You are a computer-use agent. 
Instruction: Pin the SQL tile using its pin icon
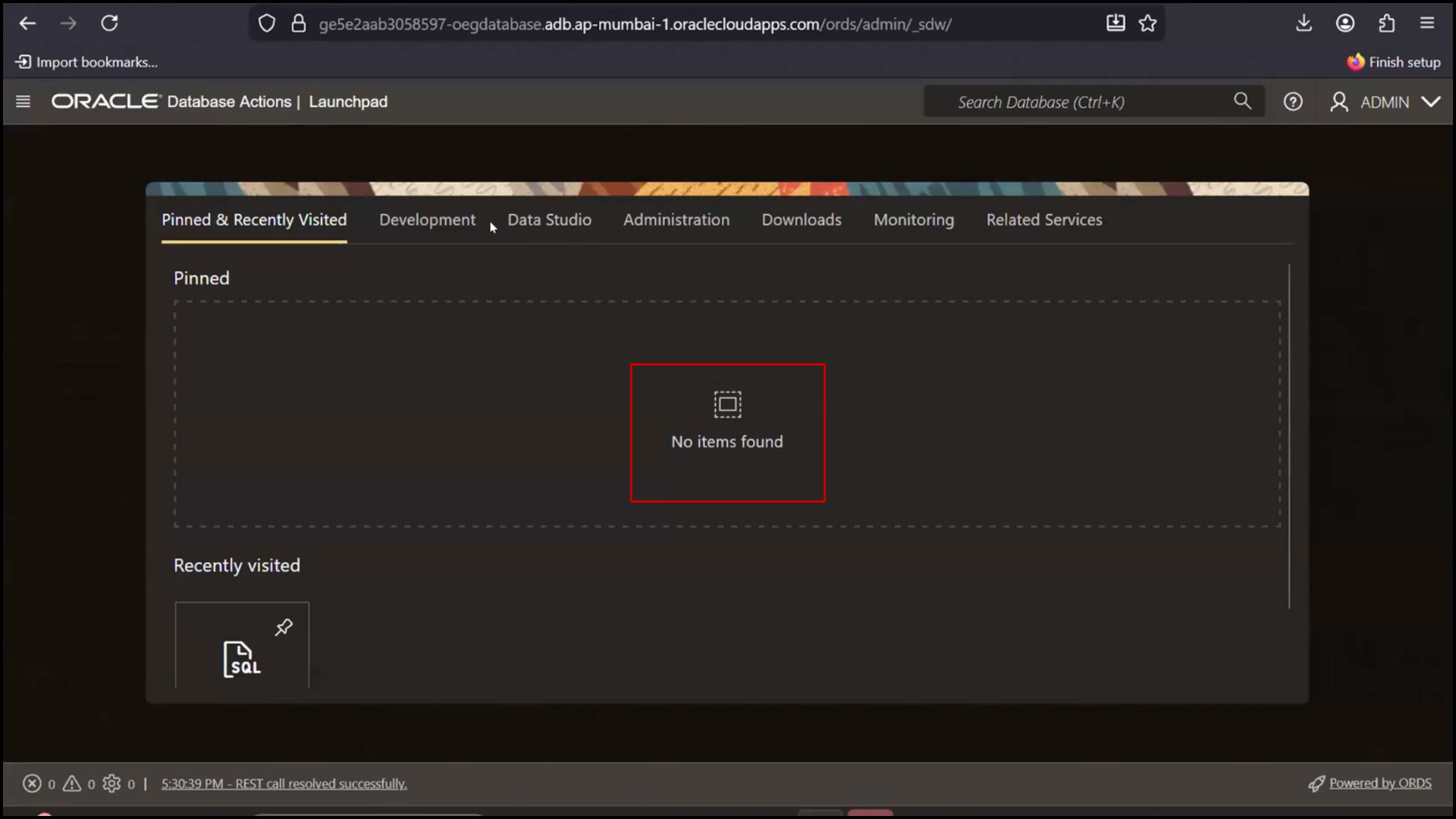pos(284,626)
